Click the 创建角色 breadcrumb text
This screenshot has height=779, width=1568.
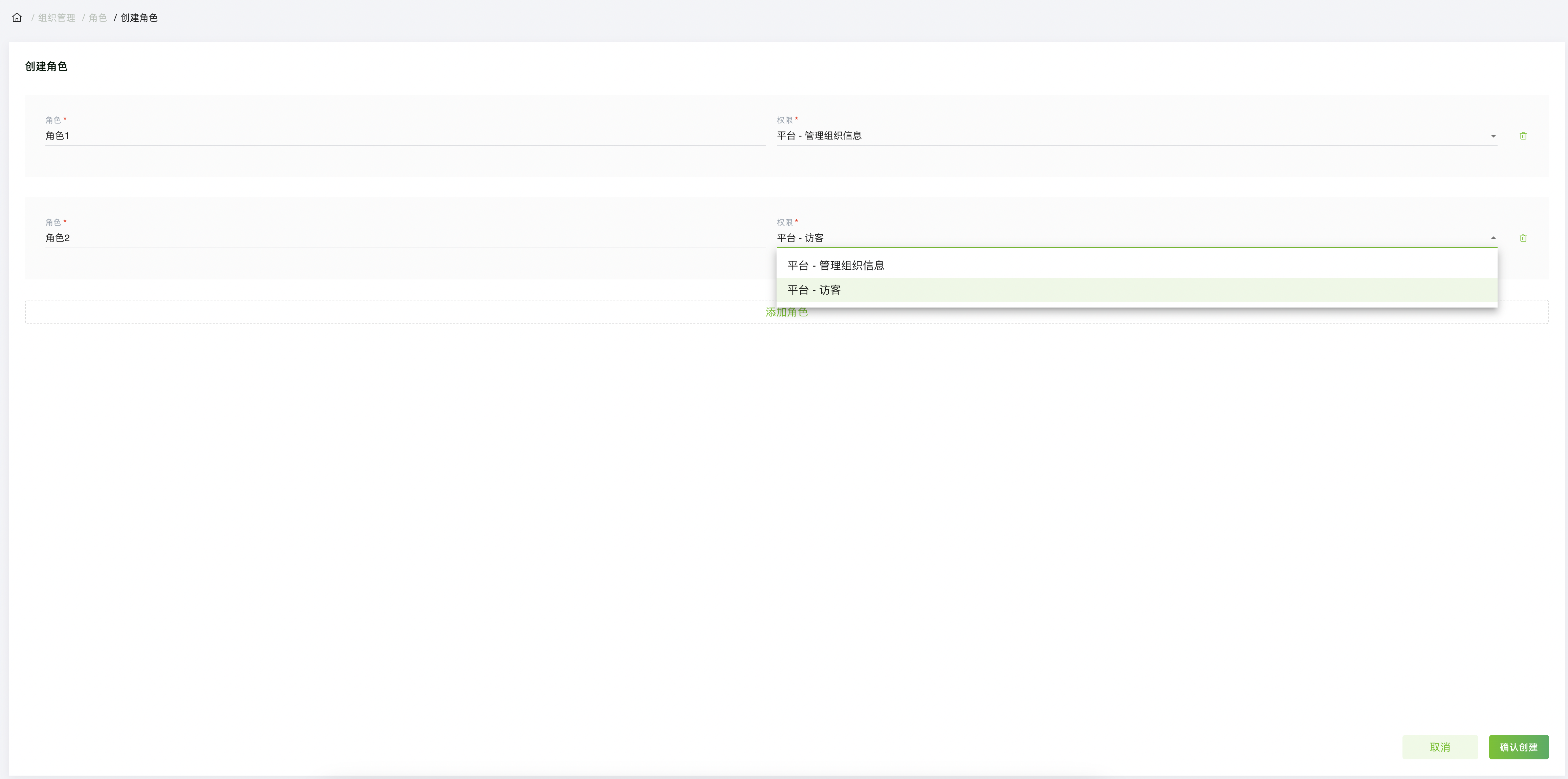(x=139, y=18)
